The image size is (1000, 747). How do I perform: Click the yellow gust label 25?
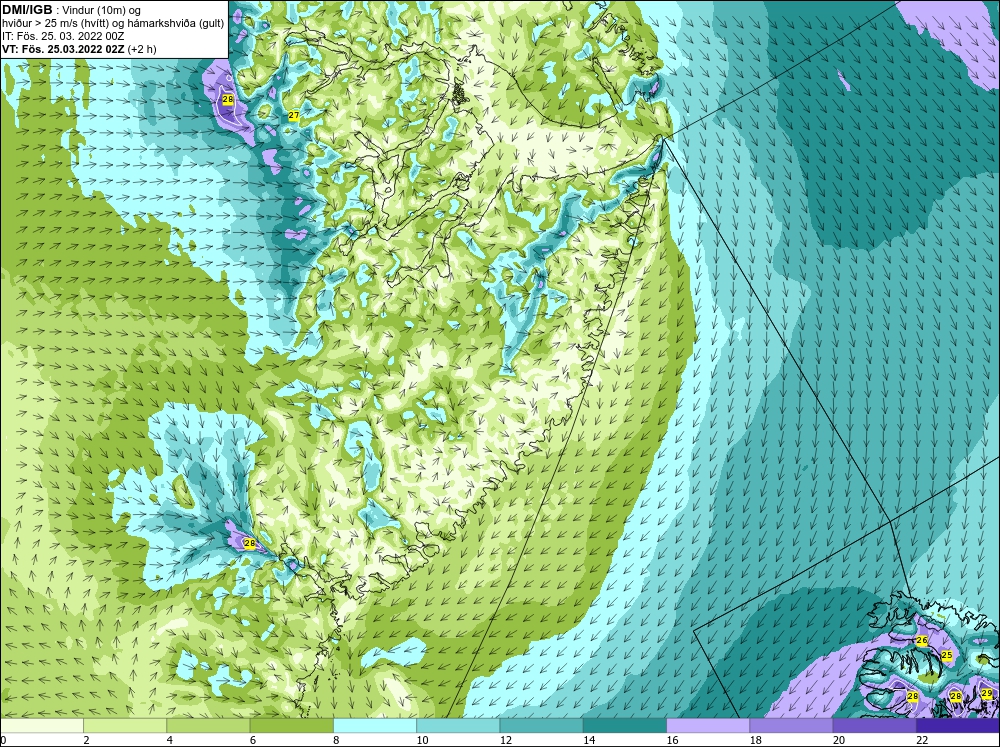coord(946,655)
